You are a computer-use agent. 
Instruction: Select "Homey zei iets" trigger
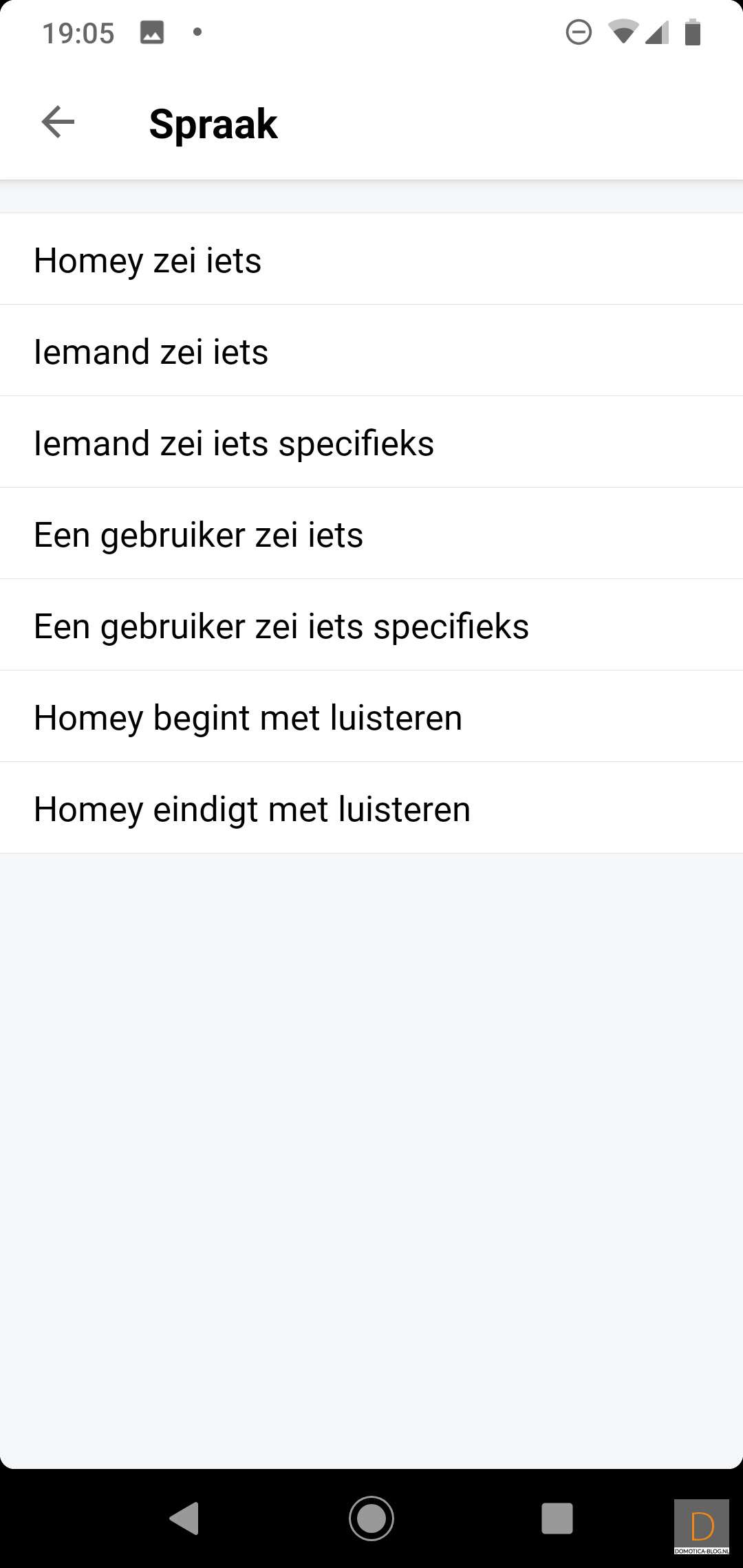click(x=371, y=259)
